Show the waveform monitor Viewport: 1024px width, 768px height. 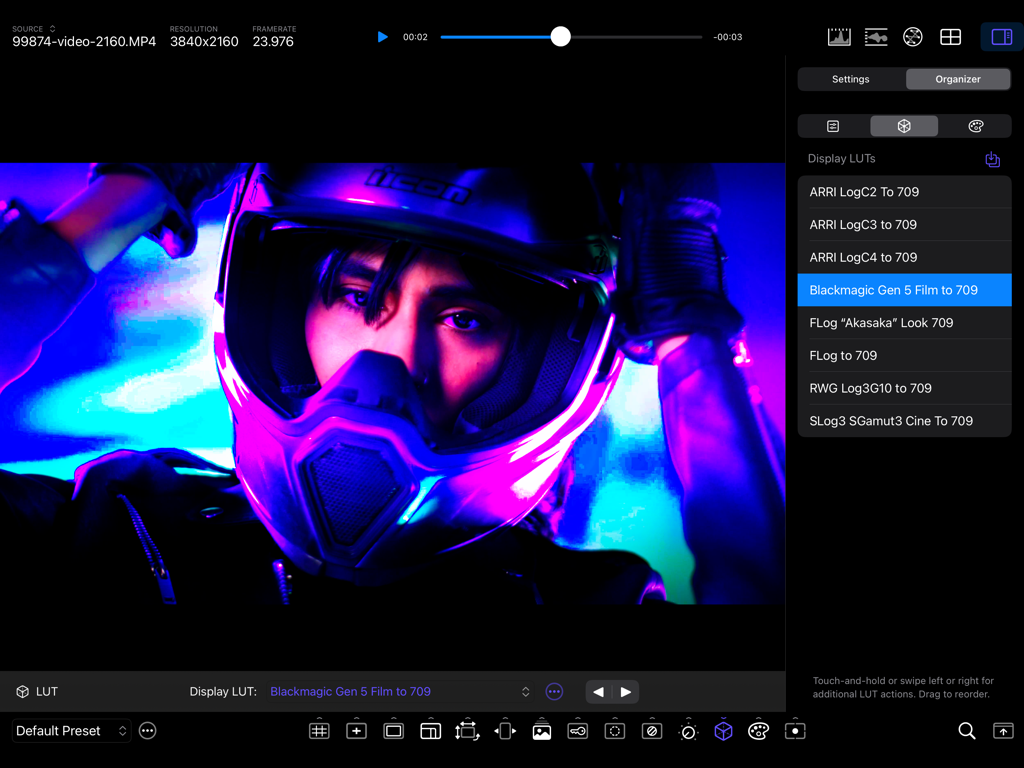click(876, 36)
